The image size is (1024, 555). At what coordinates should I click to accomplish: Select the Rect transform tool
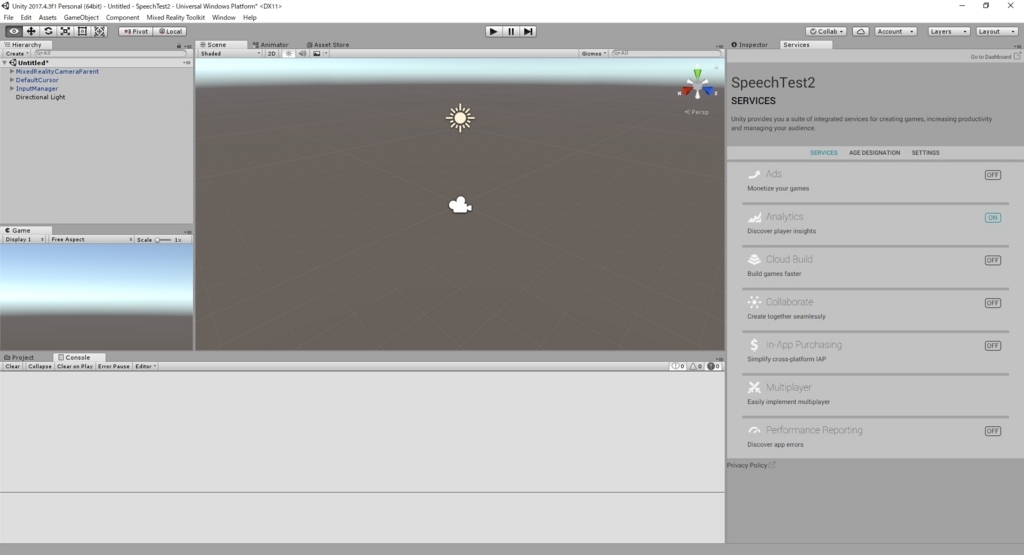click(x=82, y=31)
